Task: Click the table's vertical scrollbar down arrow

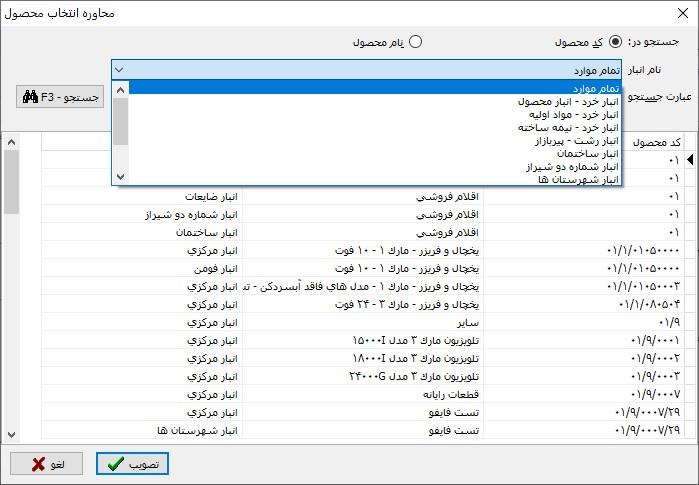Action: (x=11, y=433)
